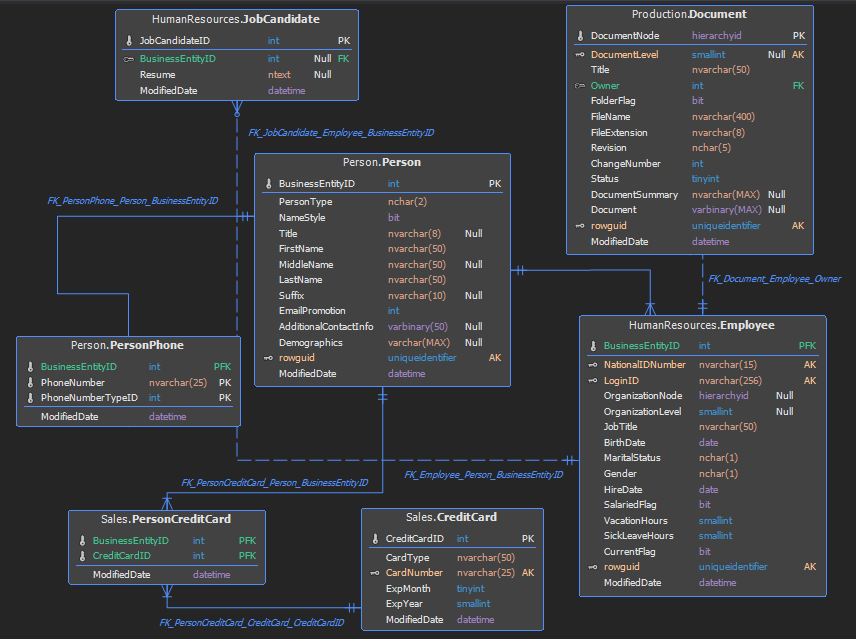Select the DocumentSummary column row

tap(689, 195)
